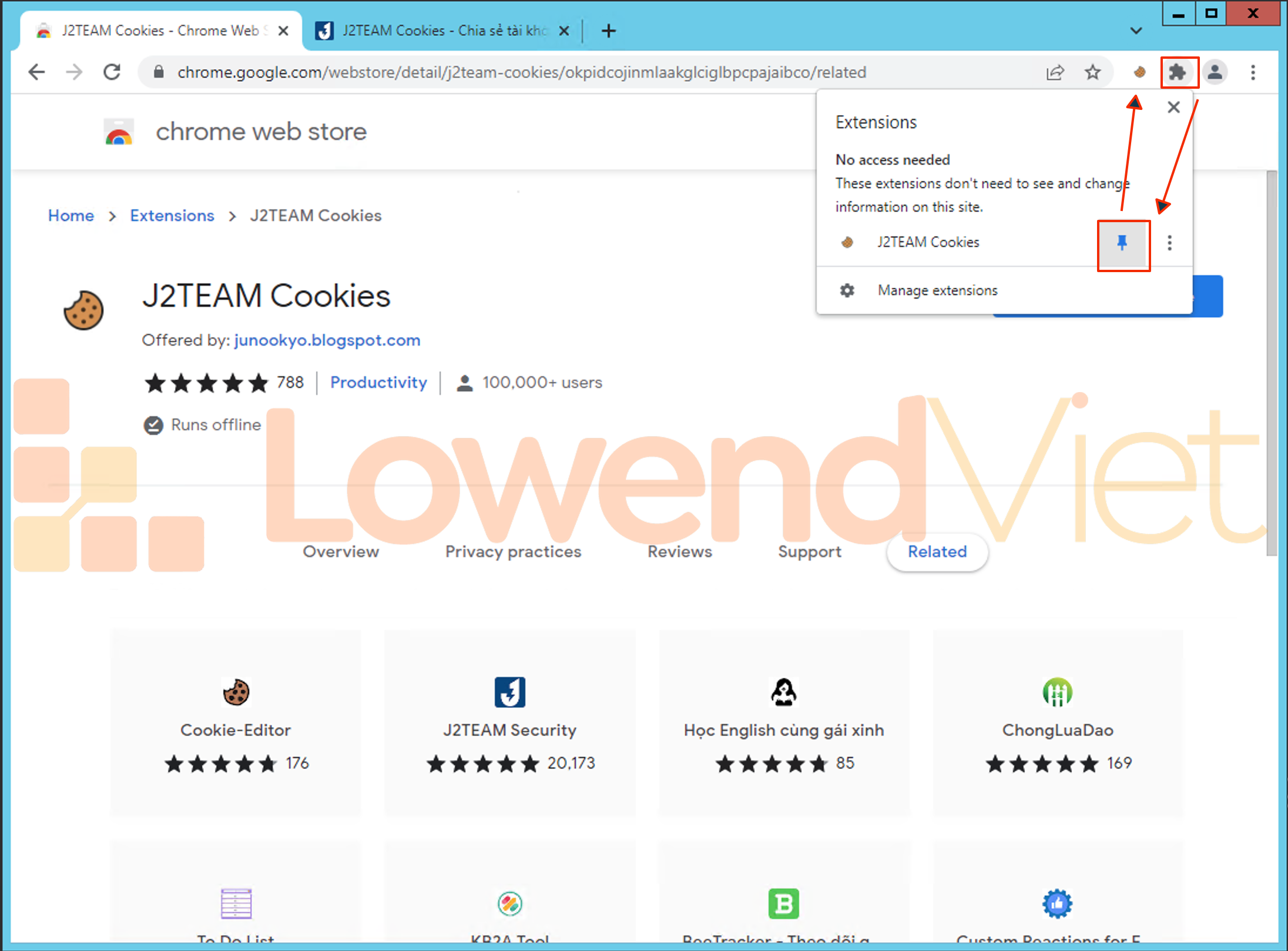Reload the current page
The height and width of the screenshot is (951, 1288).
click(x=112, y=72)
